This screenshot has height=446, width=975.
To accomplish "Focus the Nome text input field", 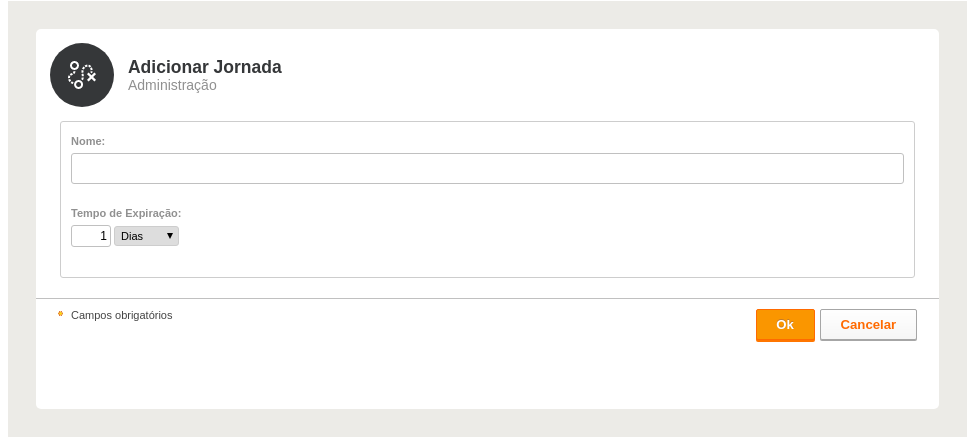I will tap(487, 169).
